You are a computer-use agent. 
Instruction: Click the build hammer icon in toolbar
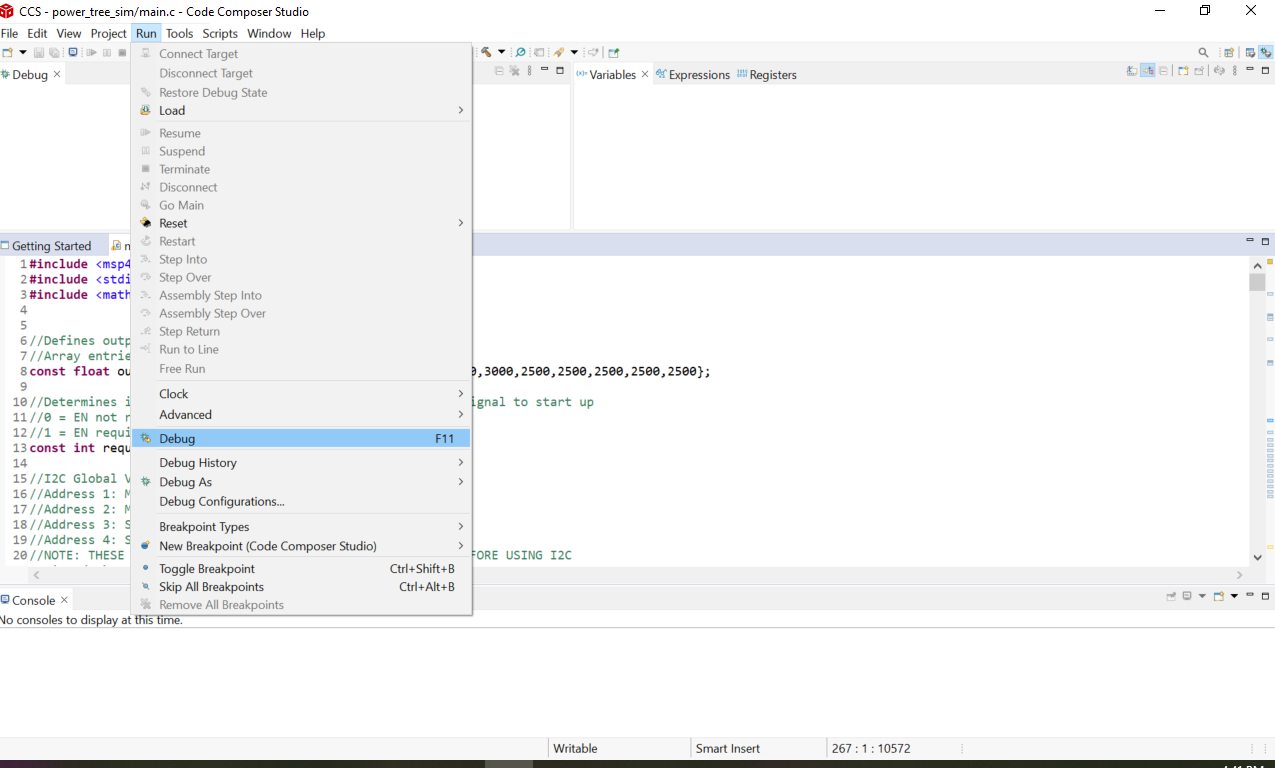coord(486,52)
